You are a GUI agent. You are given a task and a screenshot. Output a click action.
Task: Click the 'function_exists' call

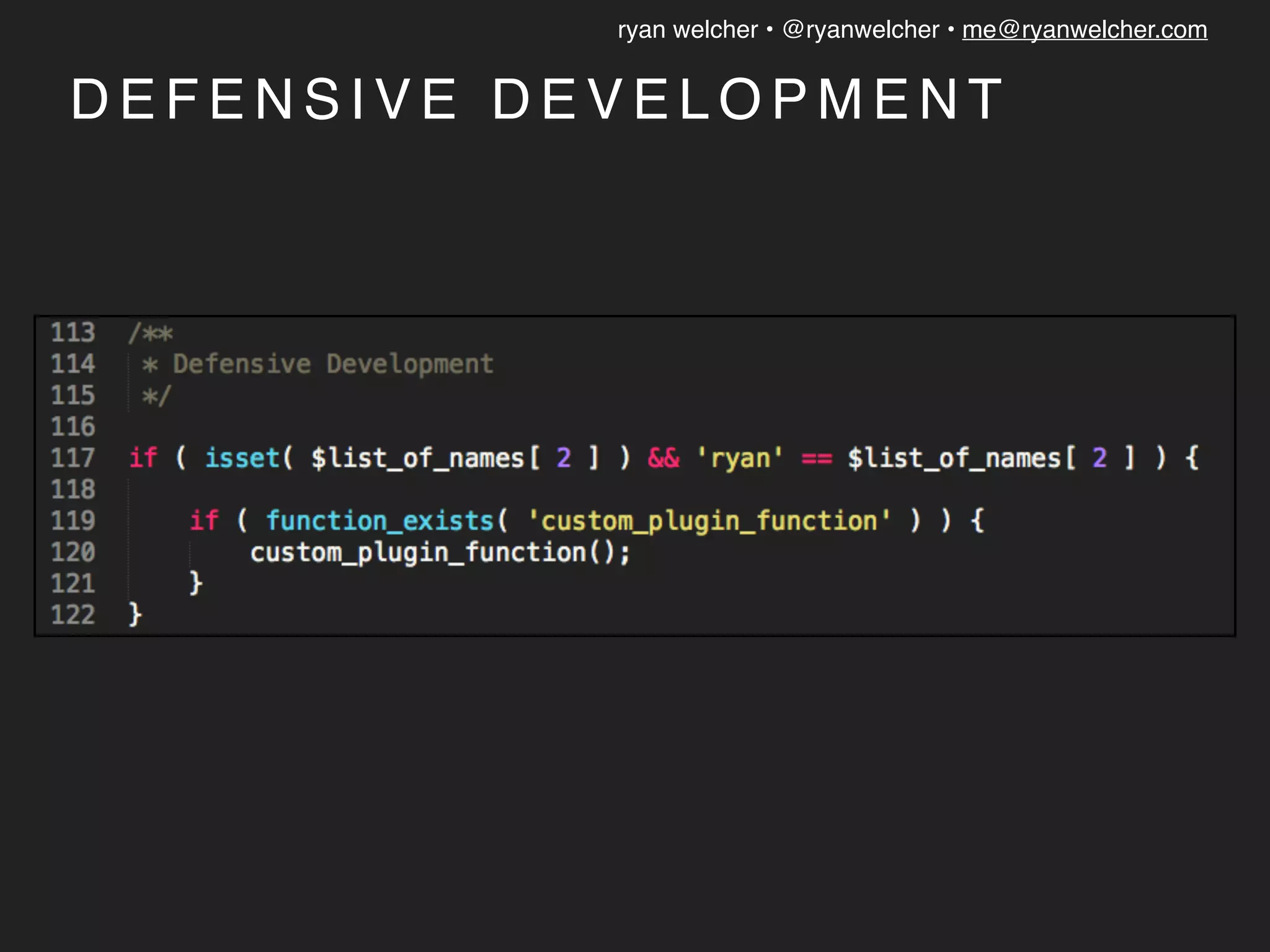click(380, 521)
